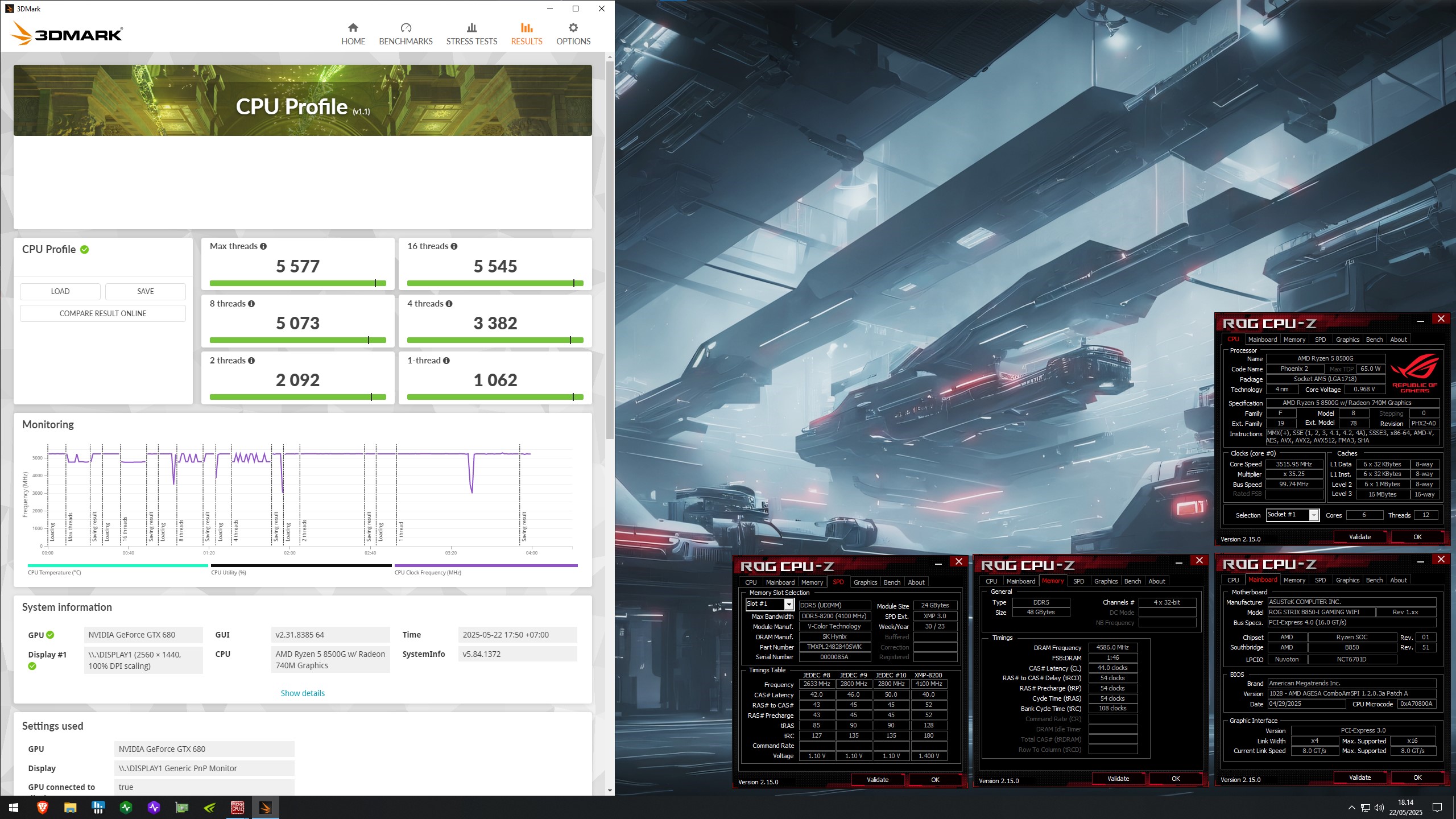The width and height of the screenshot is (1456, 819).
Task: Click the info icon beside Max threads
Action: tap(263, 246)
